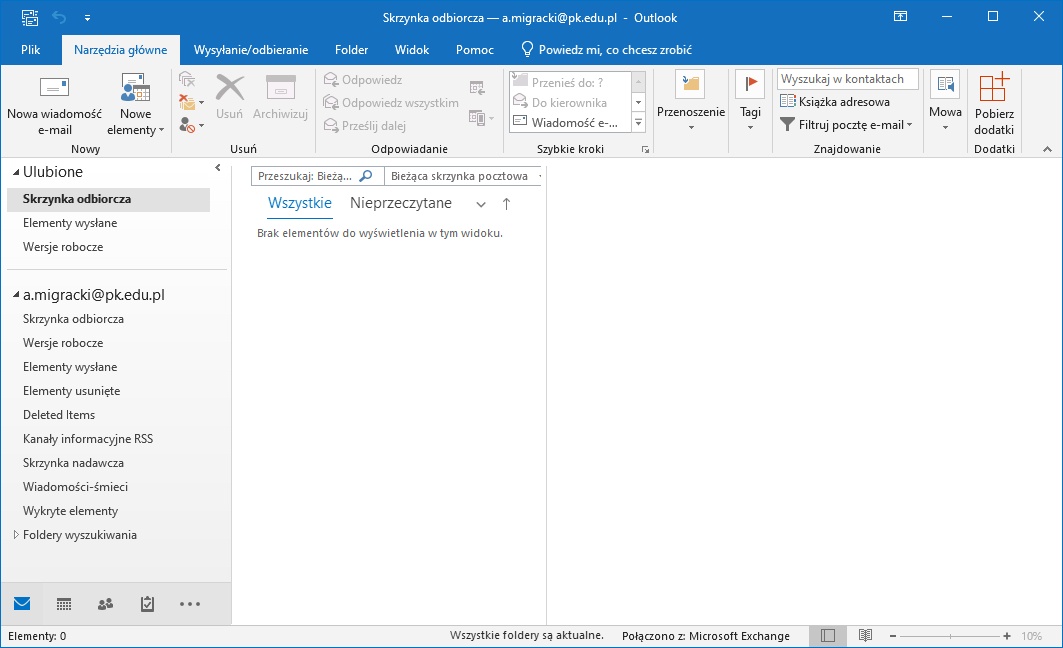Select the Wiadomości-śmieci junk folder
Screen dimensions: 1063x648
75,487
